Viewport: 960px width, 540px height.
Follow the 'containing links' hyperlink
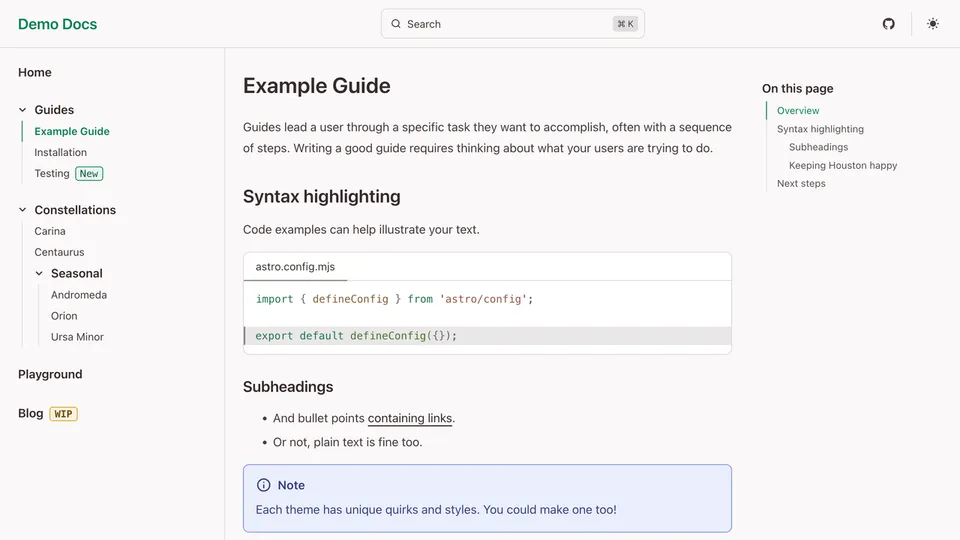point(410,418)
